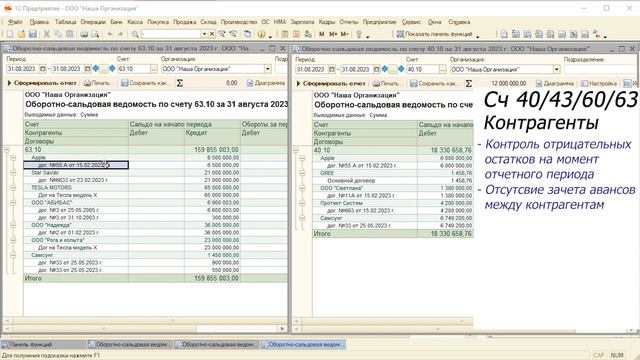640x360 pixels.
Task: Click the M+ memory add button
Action: point(333,34)
